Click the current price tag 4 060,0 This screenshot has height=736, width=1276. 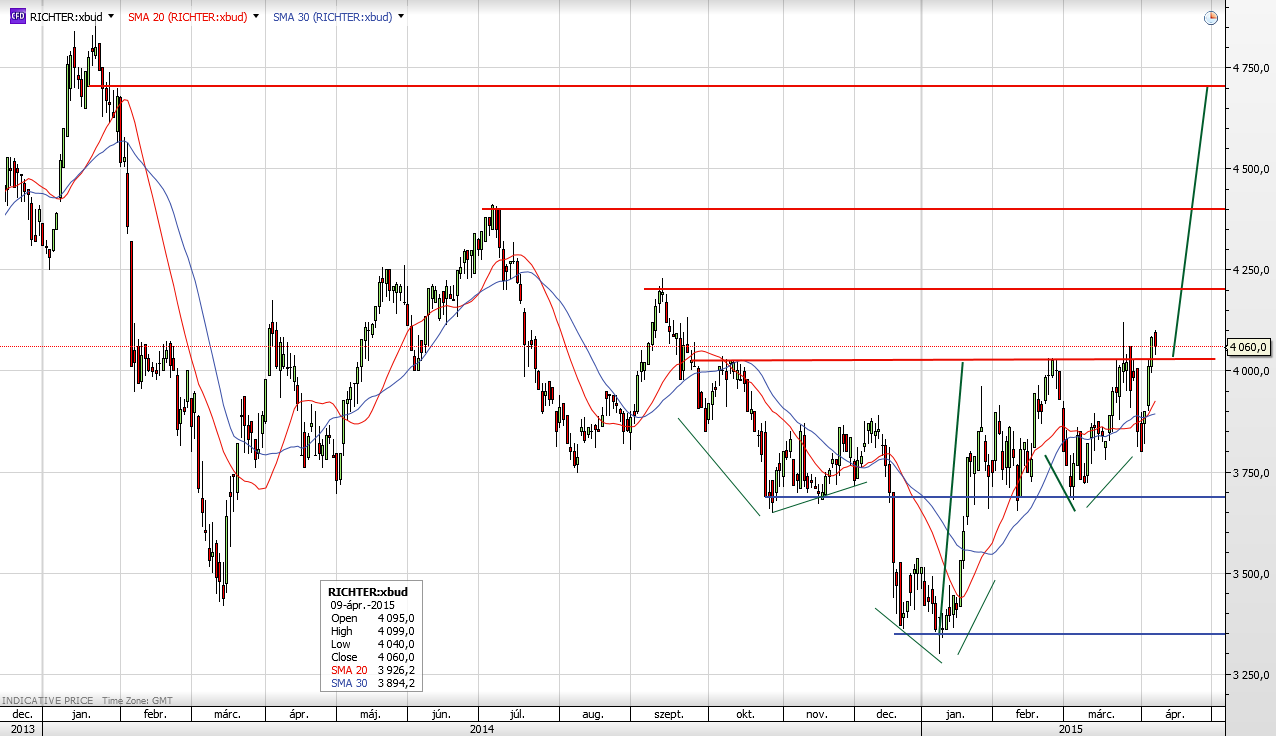tap(1249, 347)
